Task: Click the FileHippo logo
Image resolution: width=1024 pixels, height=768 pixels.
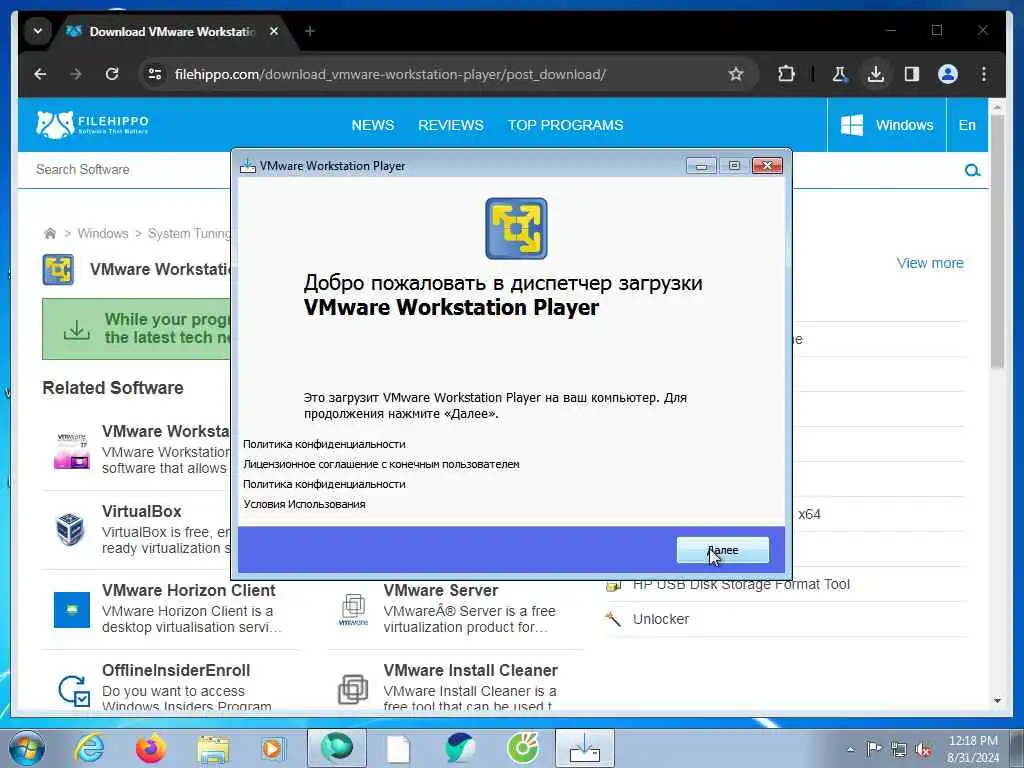Action: coord(92,124)
